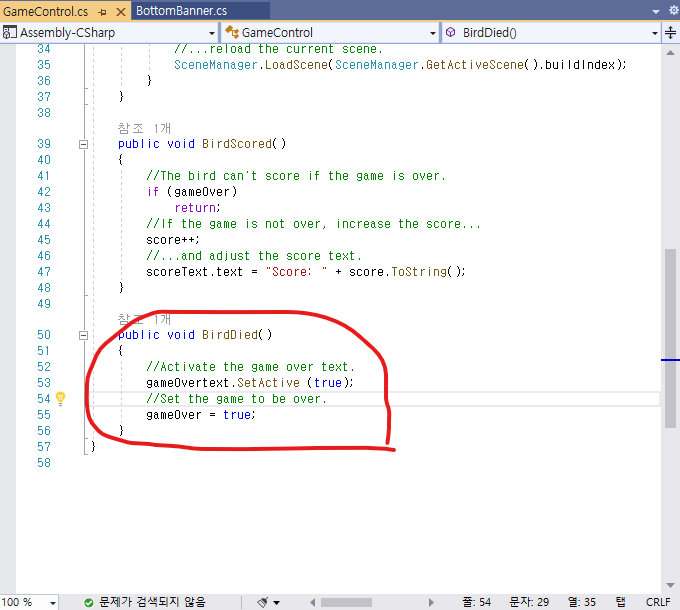Click the vertical scrollbar thumb
The width and height of the screenshot is (680, 610).
tap(670, 338)
